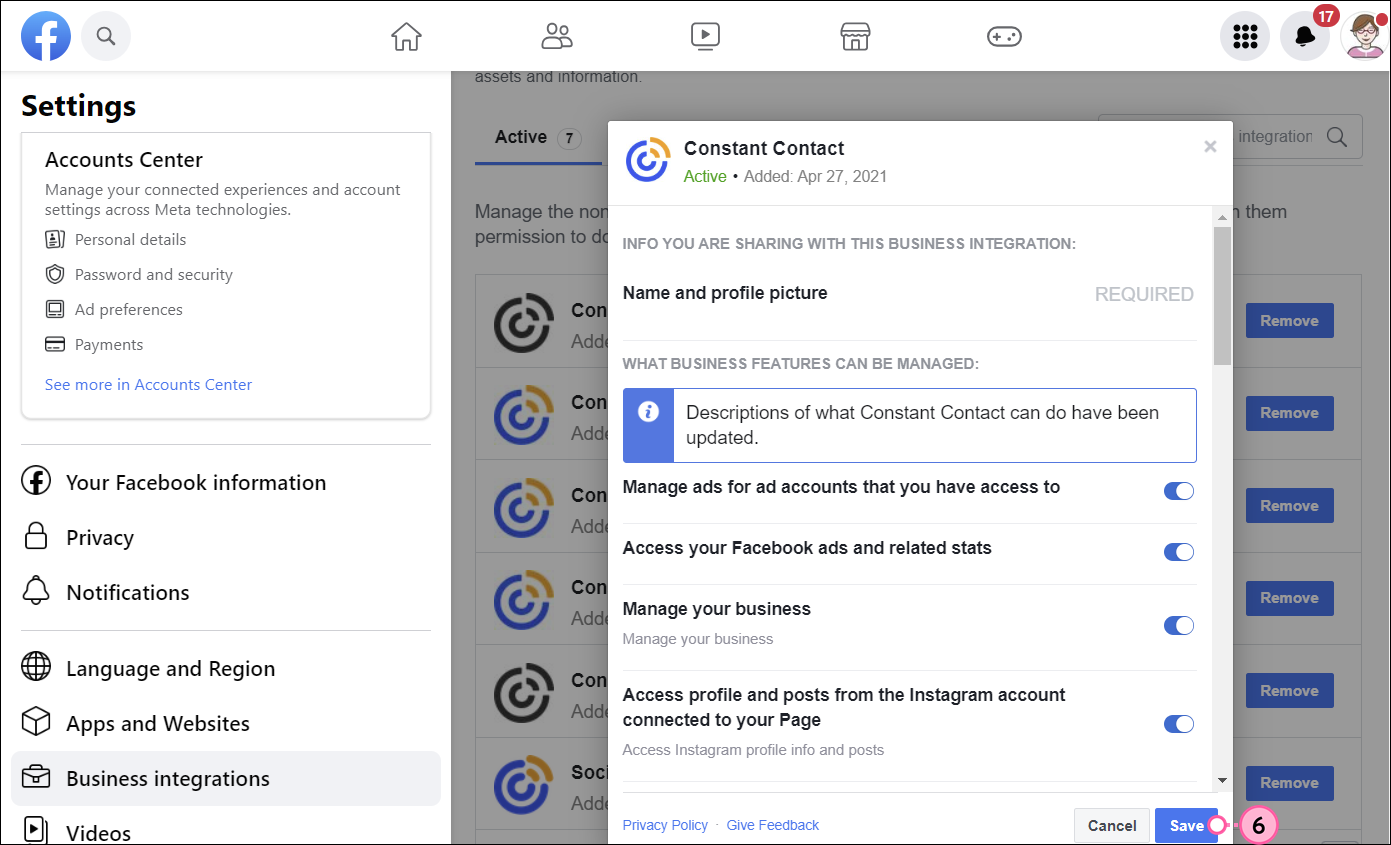Go to Home feed icon
The width and height of the screenshot is (1391, 845).
point(406,37)
